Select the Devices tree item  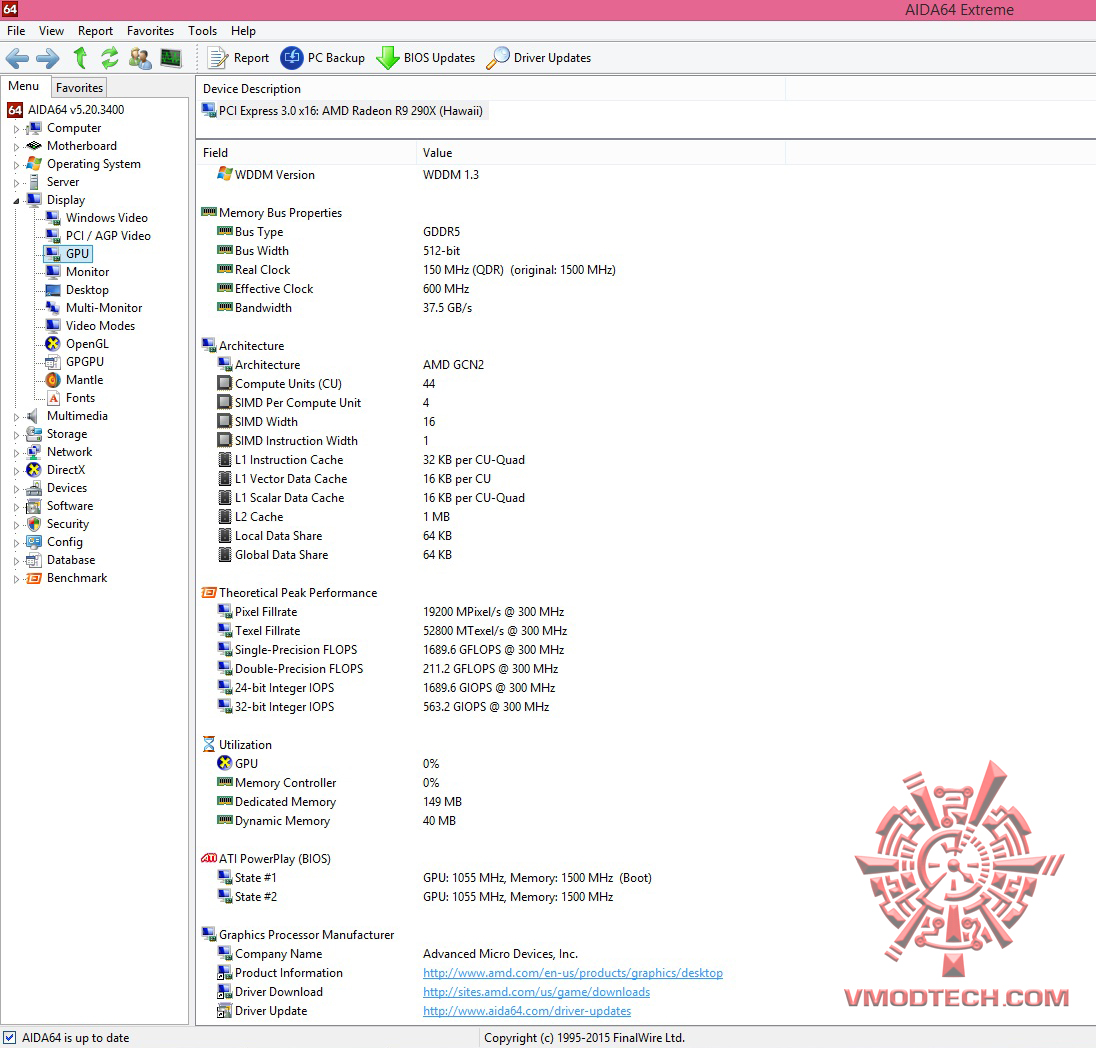click(x=66, y=488)
